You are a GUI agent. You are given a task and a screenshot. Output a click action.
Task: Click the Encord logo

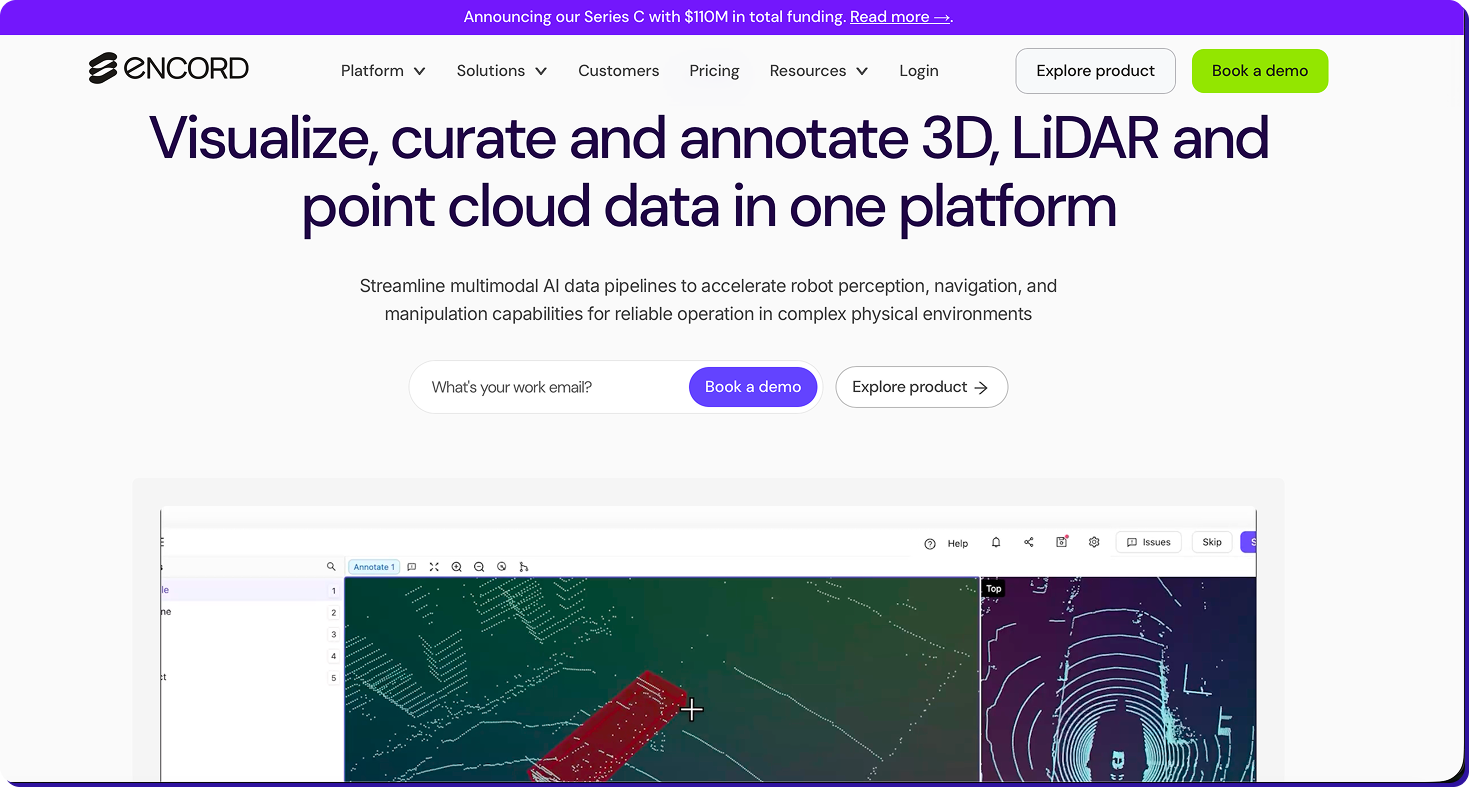point(168,69)
